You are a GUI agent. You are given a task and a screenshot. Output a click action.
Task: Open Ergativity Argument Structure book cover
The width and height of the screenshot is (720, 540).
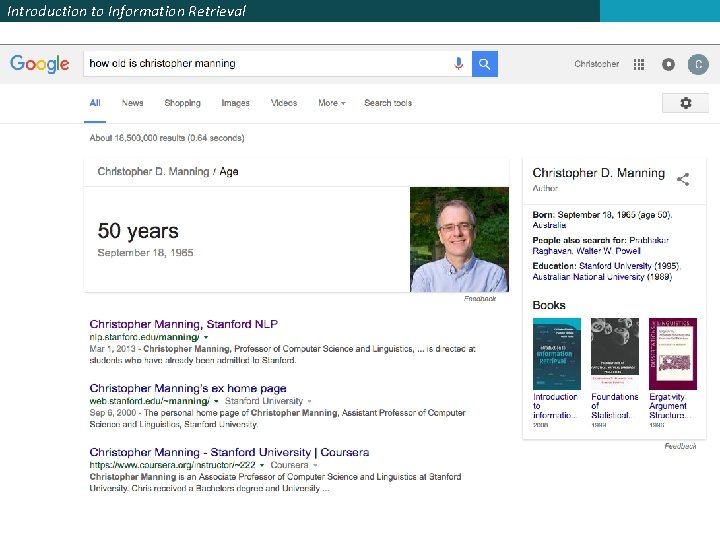673,354
